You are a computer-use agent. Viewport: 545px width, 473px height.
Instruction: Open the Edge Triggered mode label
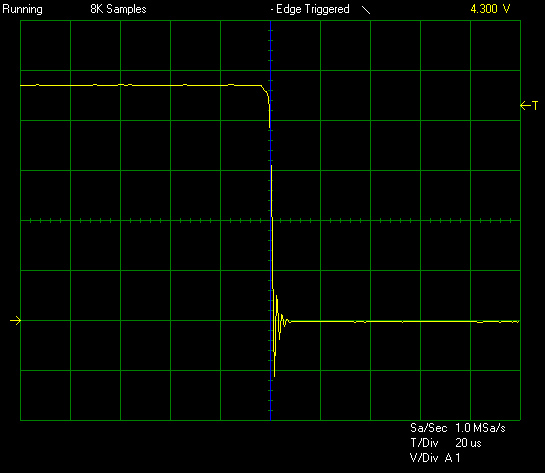312,9
